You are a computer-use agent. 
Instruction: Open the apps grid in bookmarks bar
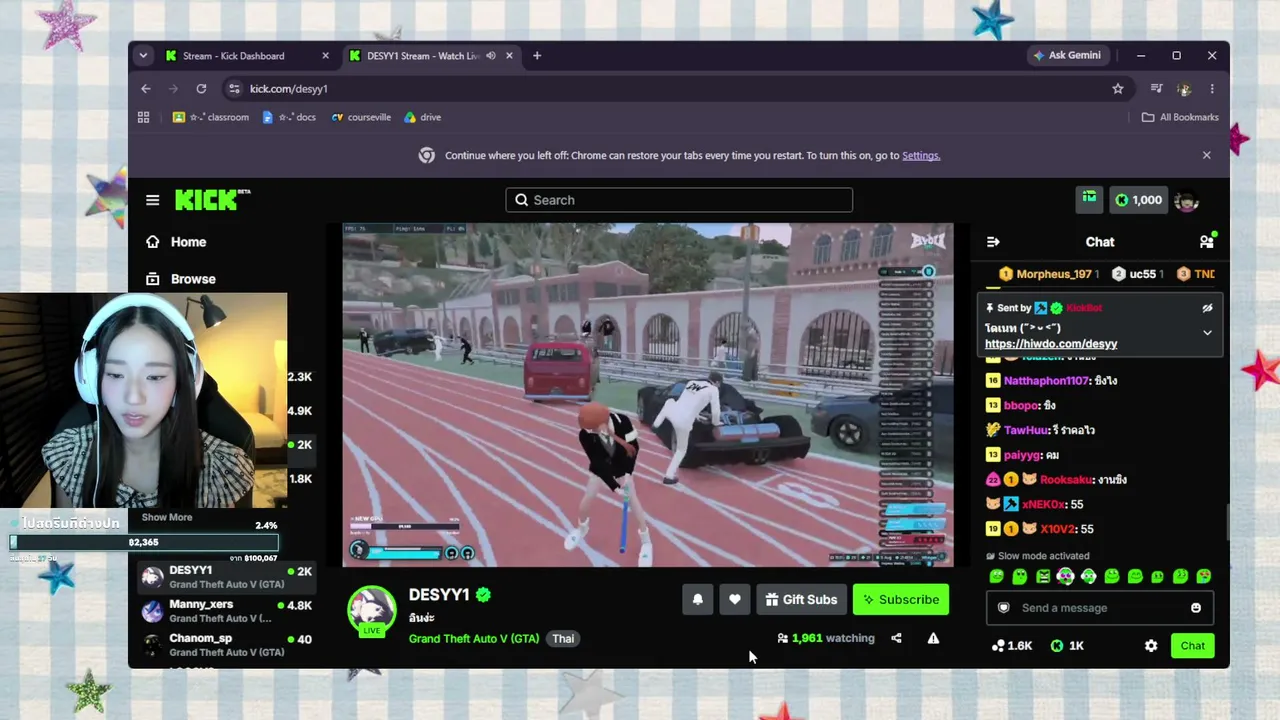point(143,117)
